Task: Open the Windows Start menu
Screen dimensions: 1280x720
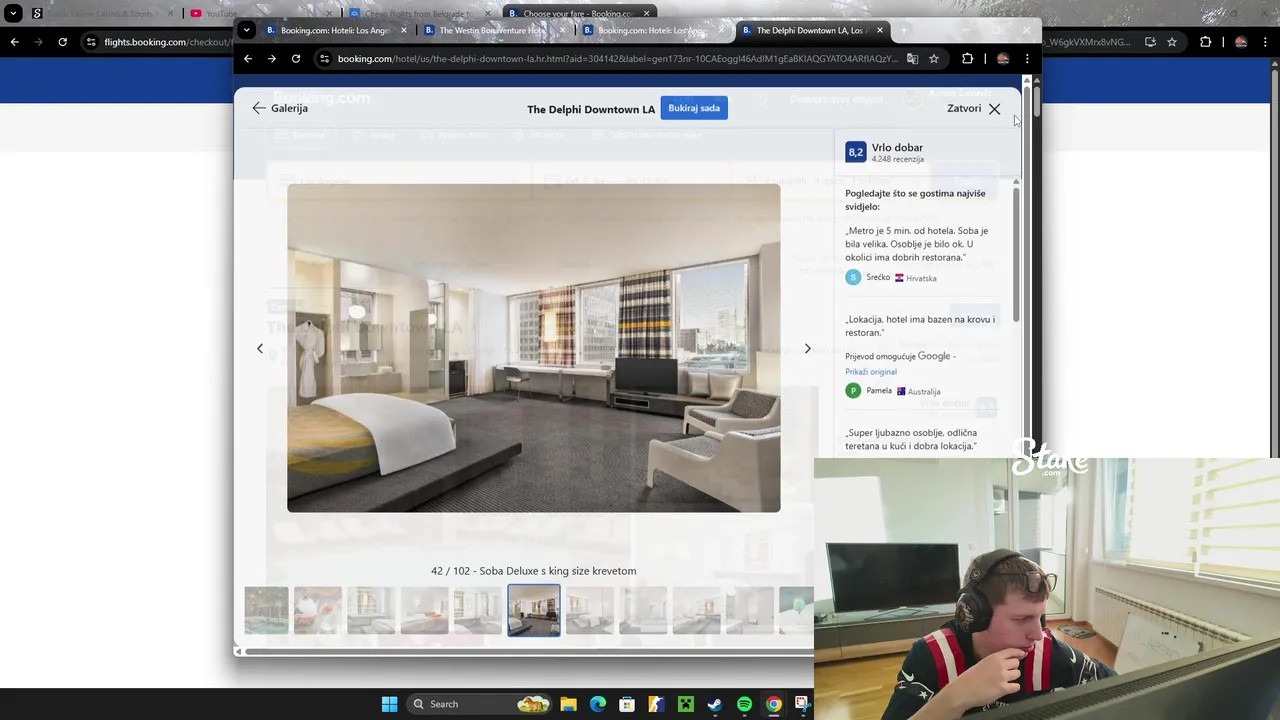Action: pyautogui.click(x=389, y=704)
